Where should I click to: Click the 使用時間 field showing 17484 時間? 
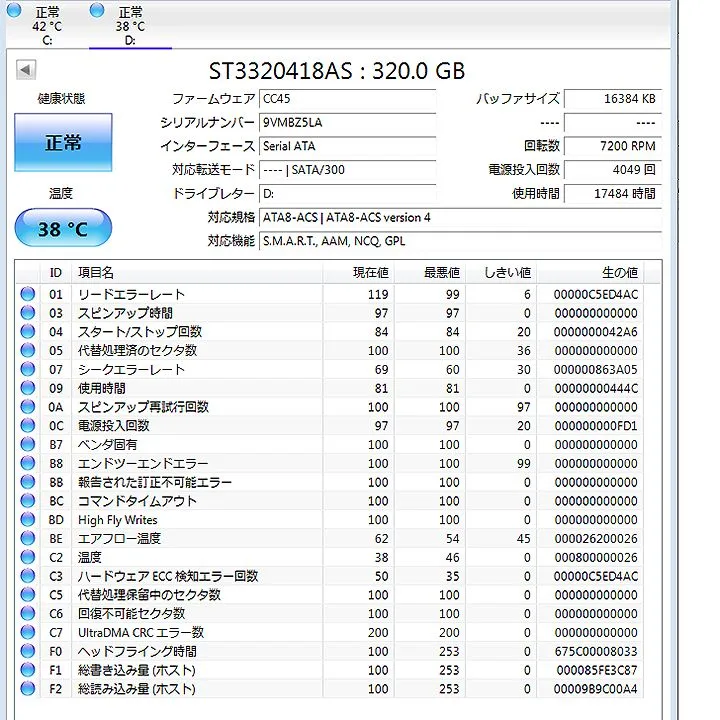[611, 194]
